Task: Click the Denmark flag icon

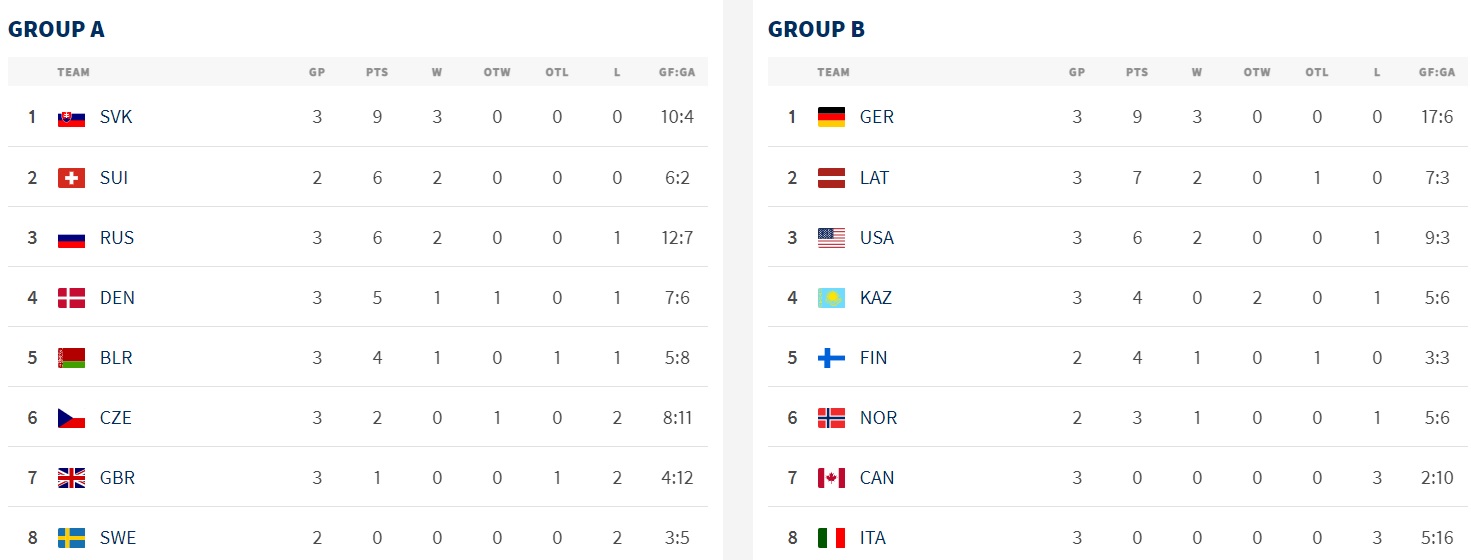Action: point(71,297)
